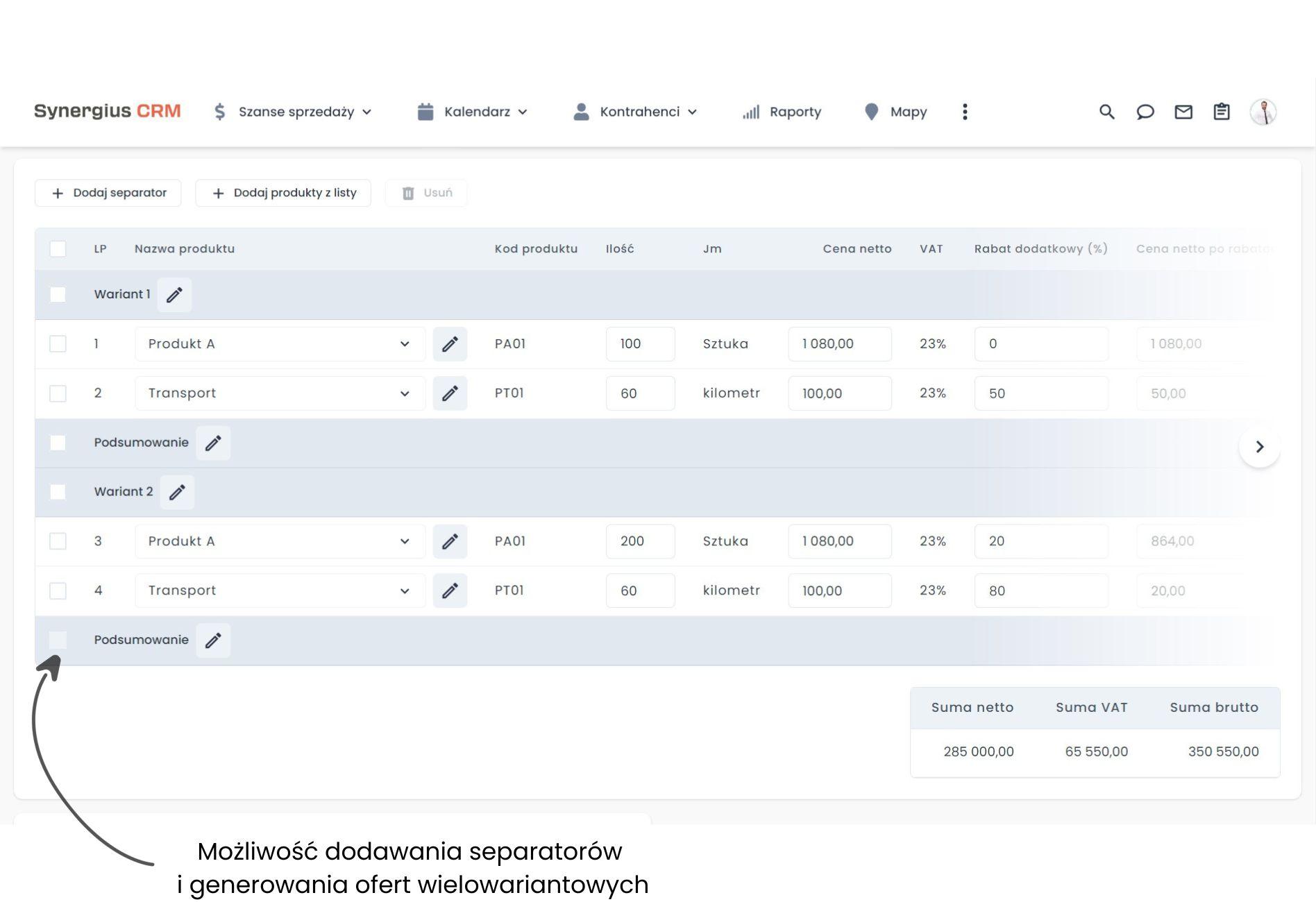Image resolution: width=1316 pixels, height=902 pixels.
Task: Check the box for row 1 Produkt A
Action: pyautogui.click(x=58, y=344)
